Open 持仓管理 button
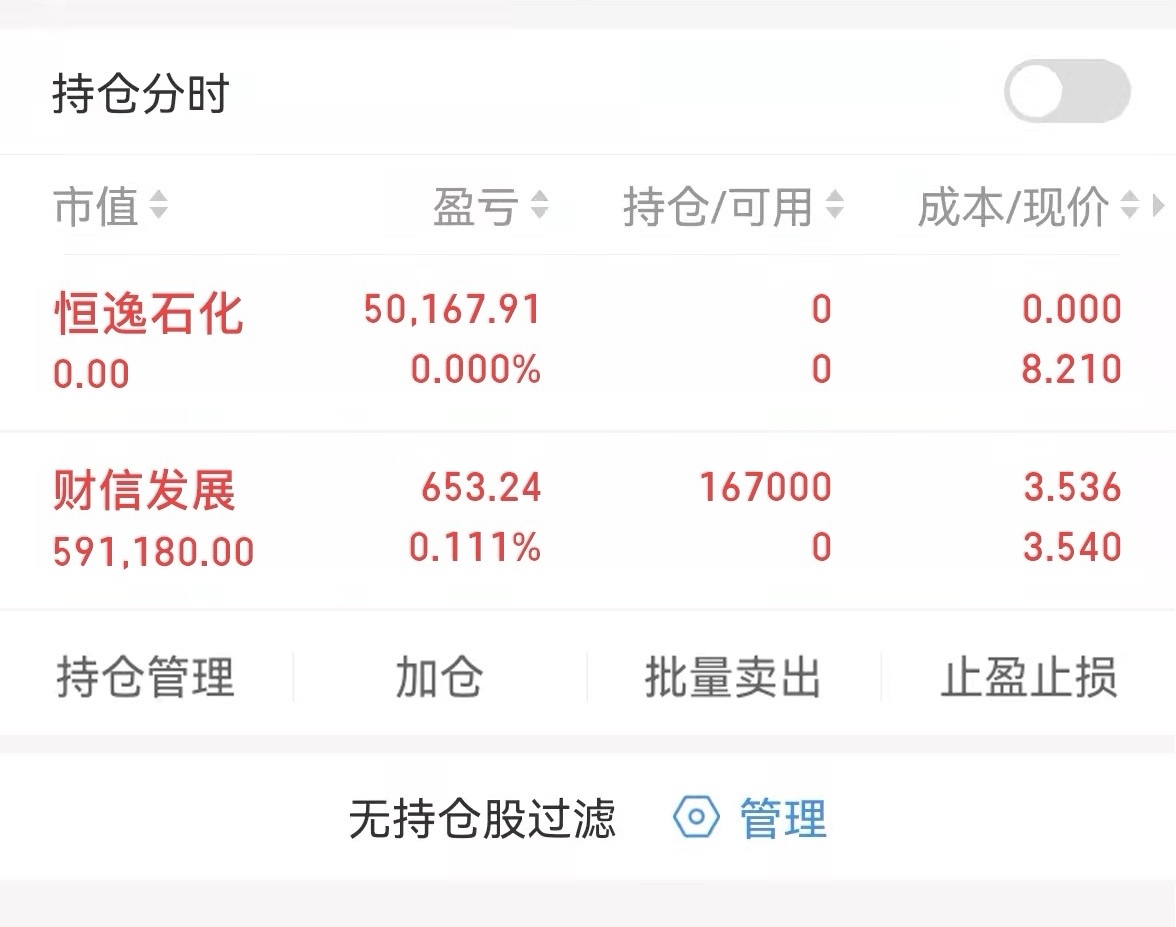The height and width of the screenshot is (927, 1176). pyautogui.click(x=146, y=676)
